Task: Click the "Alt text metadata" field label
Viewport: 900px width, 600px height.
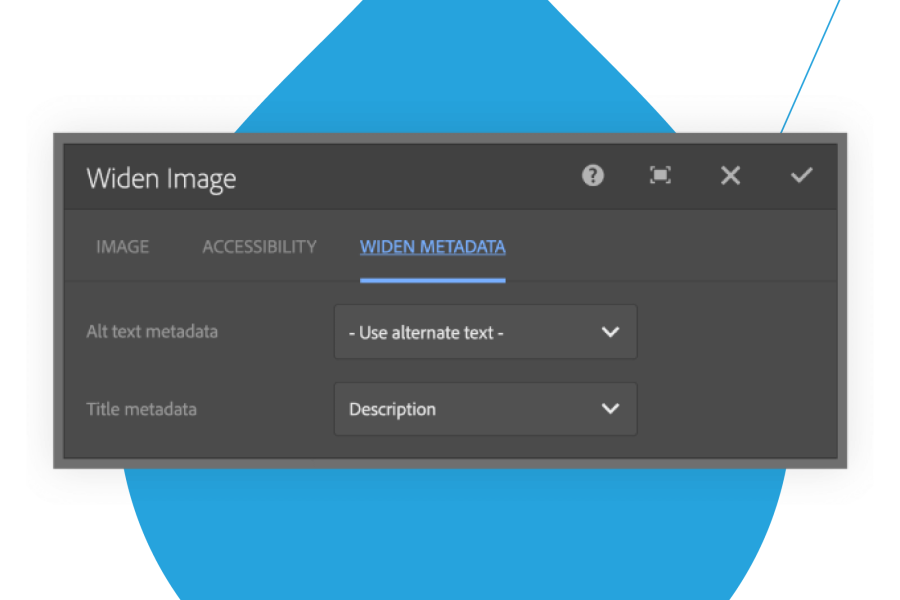Action: 152,332
